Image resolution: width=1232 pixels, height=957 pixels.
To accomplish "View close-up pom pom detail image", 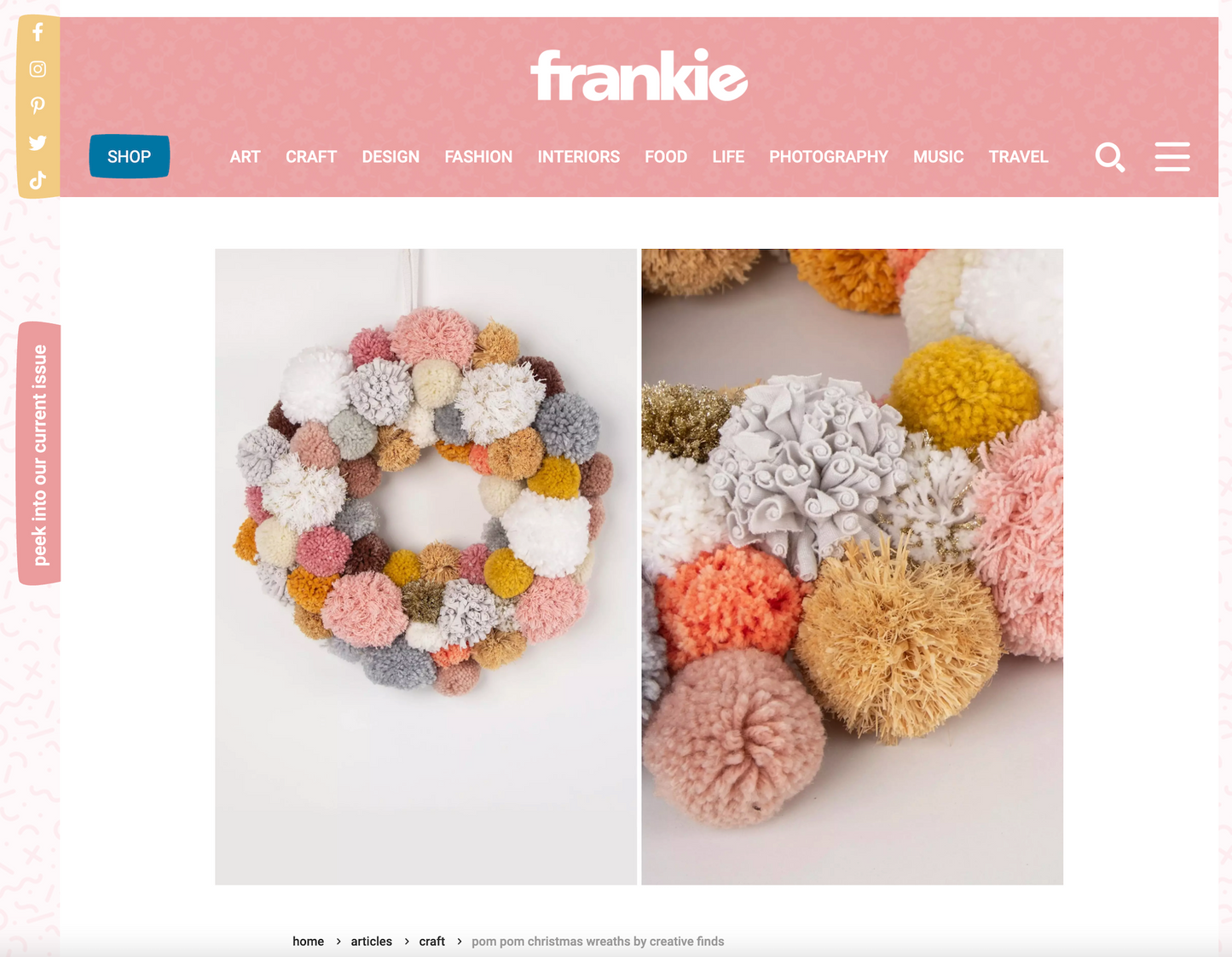I will (852, 566).
